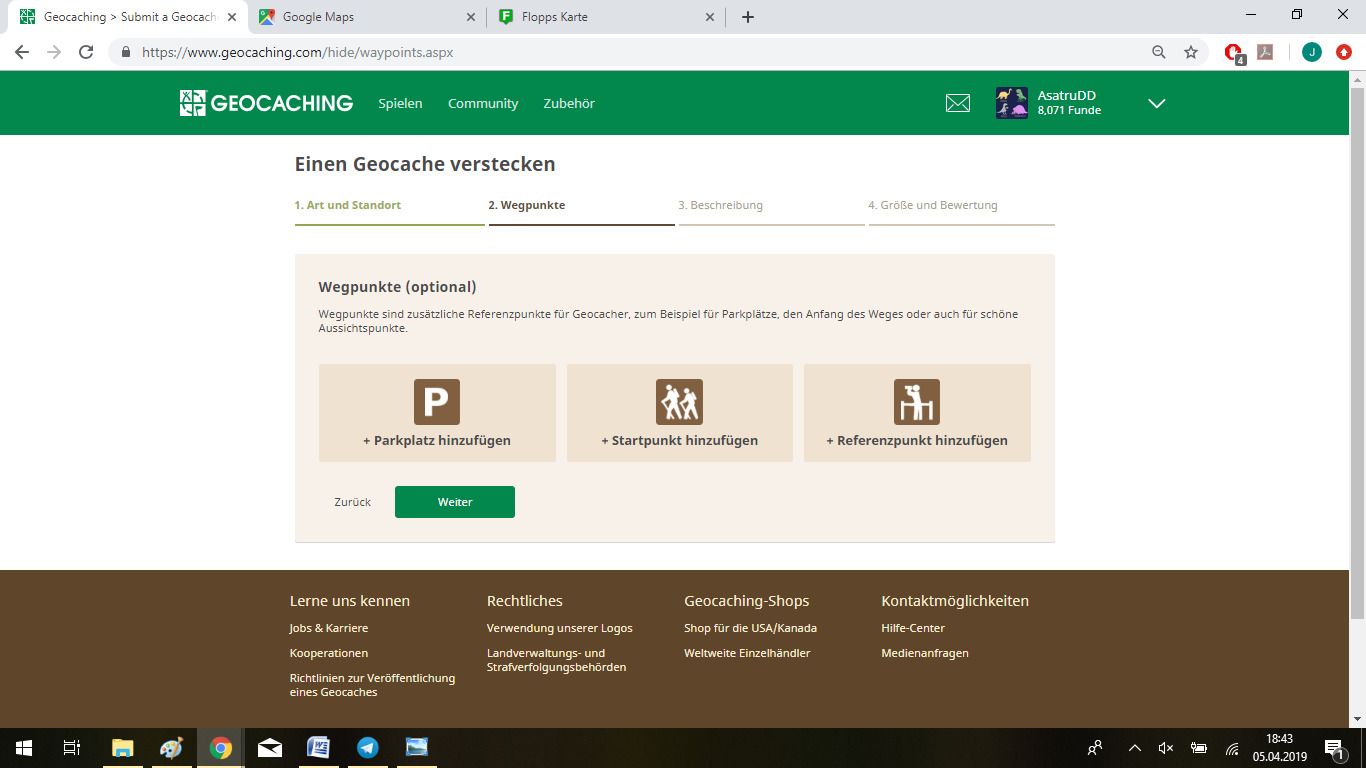Open Shop für die USA/Kanada link
Screen dimensions: 1366x768
(750, 628)
